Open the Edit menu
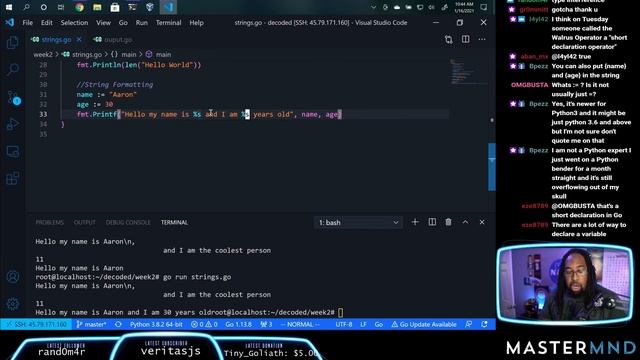The image size is (640, 360). click(x=47, y=22)
